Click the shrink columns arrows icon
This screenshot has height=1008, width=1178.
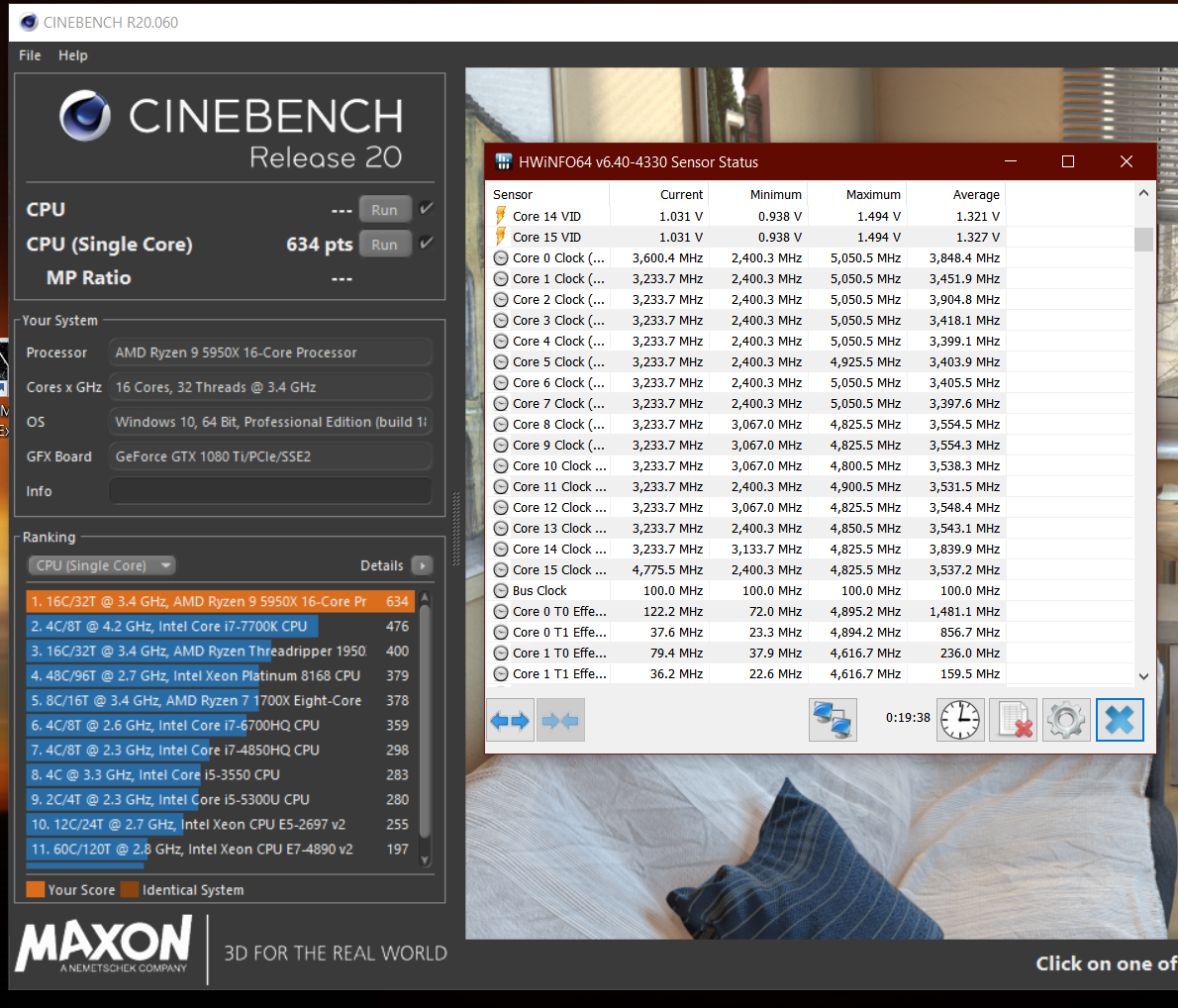pos(560,720)
